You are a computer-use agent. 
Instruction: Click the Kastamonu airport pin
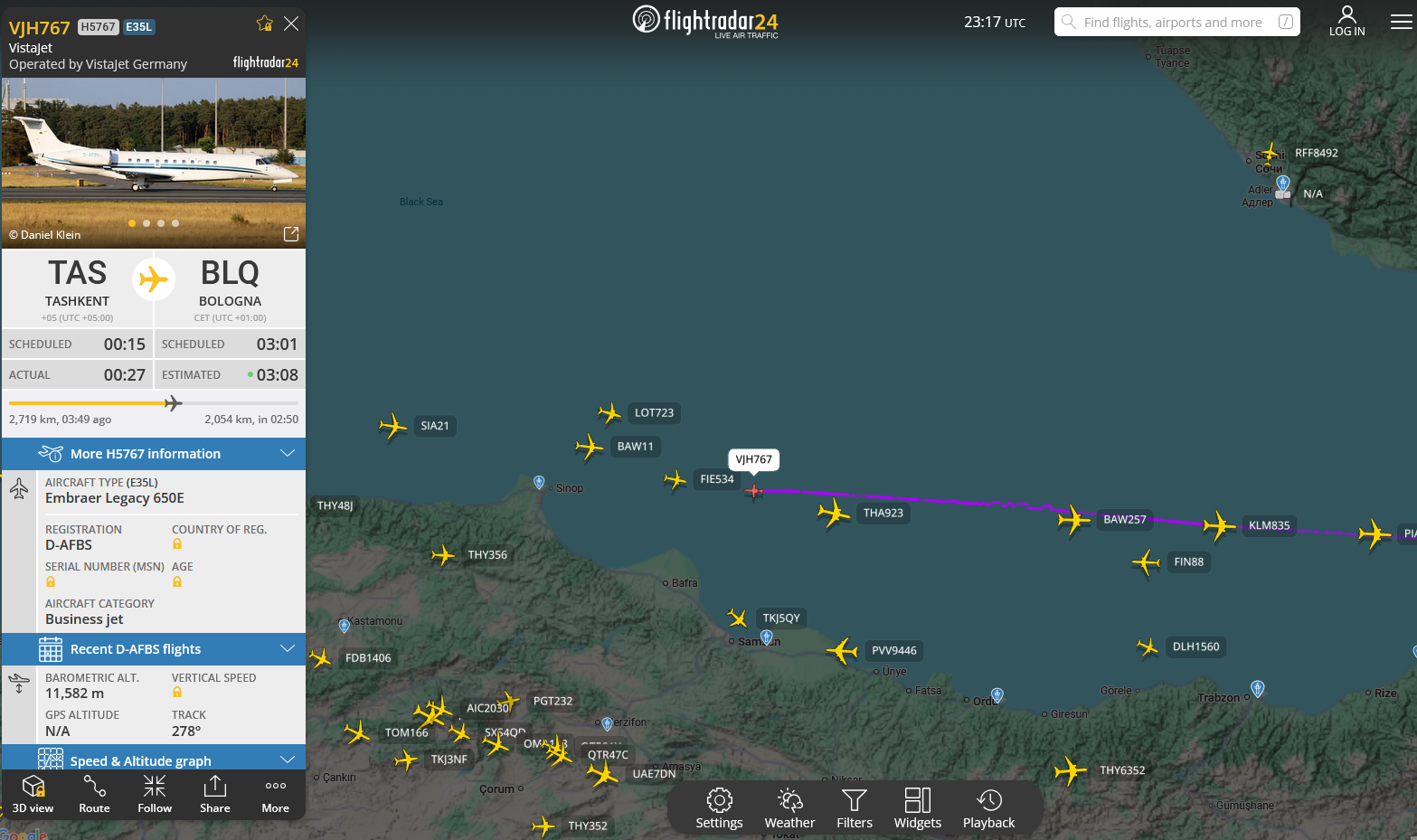[344, 626]
